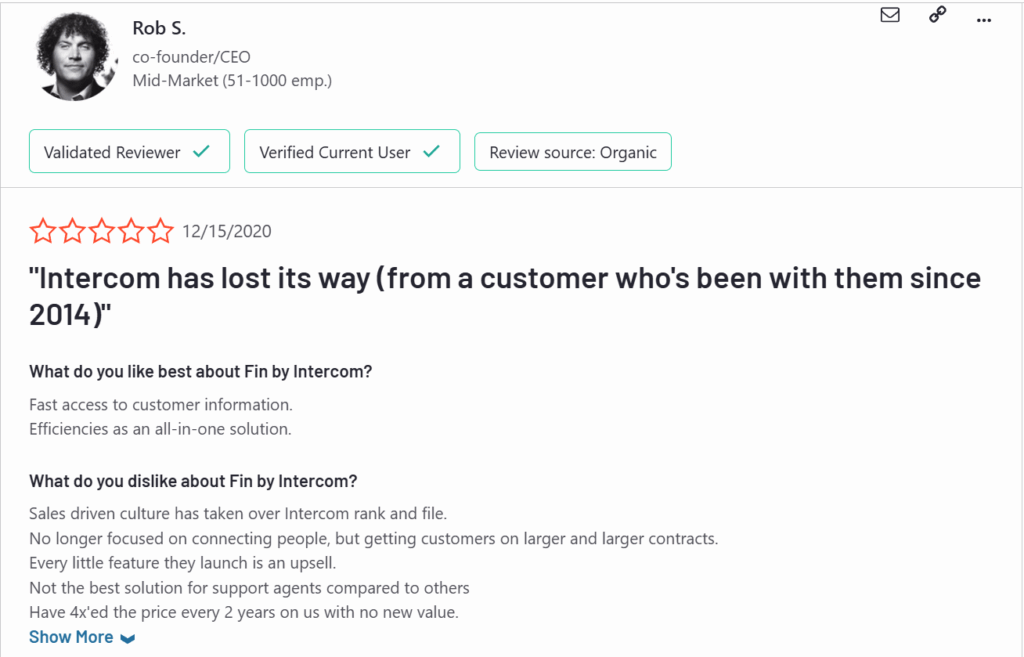Click the Verified Current User checkmark icon
Viewport: 1024px width, 657px height.
tap(432, 151)
